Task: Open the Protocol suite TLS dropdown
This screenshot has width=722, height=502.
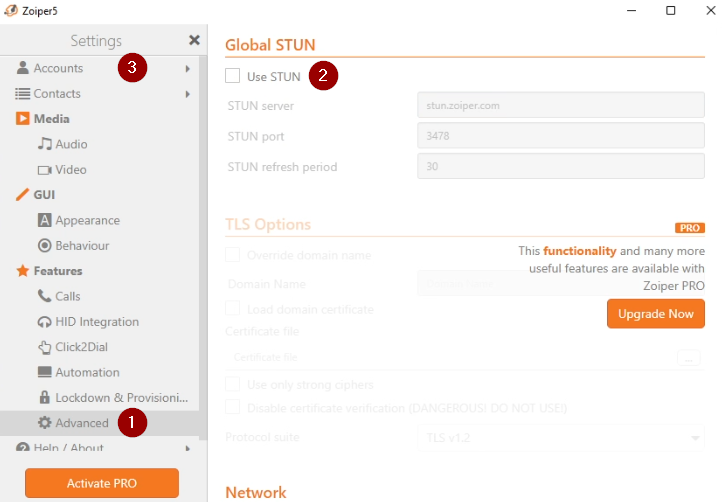Action: coord(561,437)
